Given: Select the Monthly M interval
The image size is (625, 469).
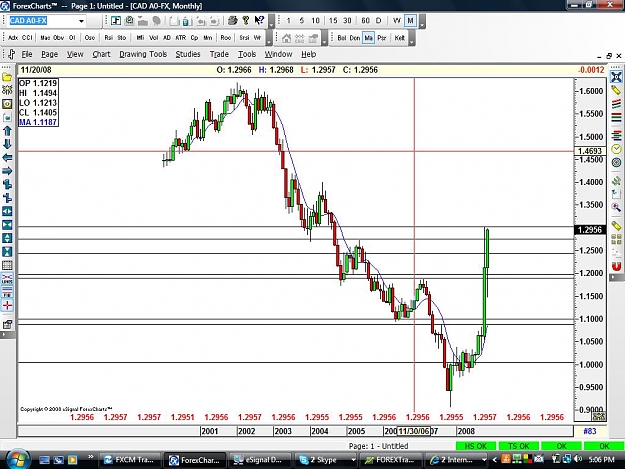Looking at the screenshot, I should click(x=410, y=20).
